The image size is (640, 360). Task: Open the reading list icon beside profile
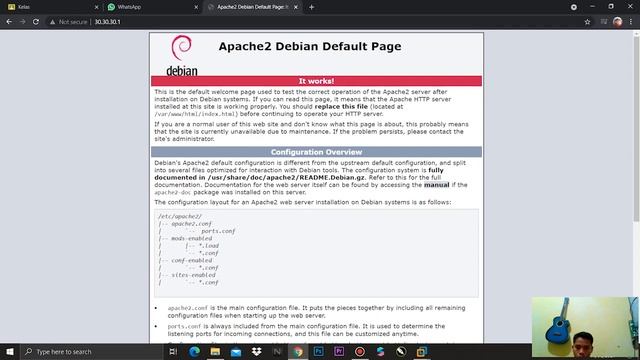(604, 22)
